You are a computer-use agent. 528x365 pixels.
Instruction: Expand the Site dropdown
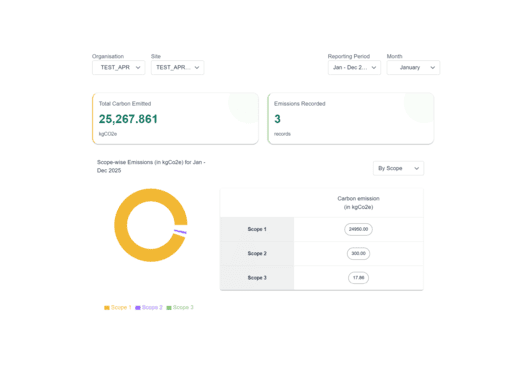pyautogui.click(x=177, y=68)
